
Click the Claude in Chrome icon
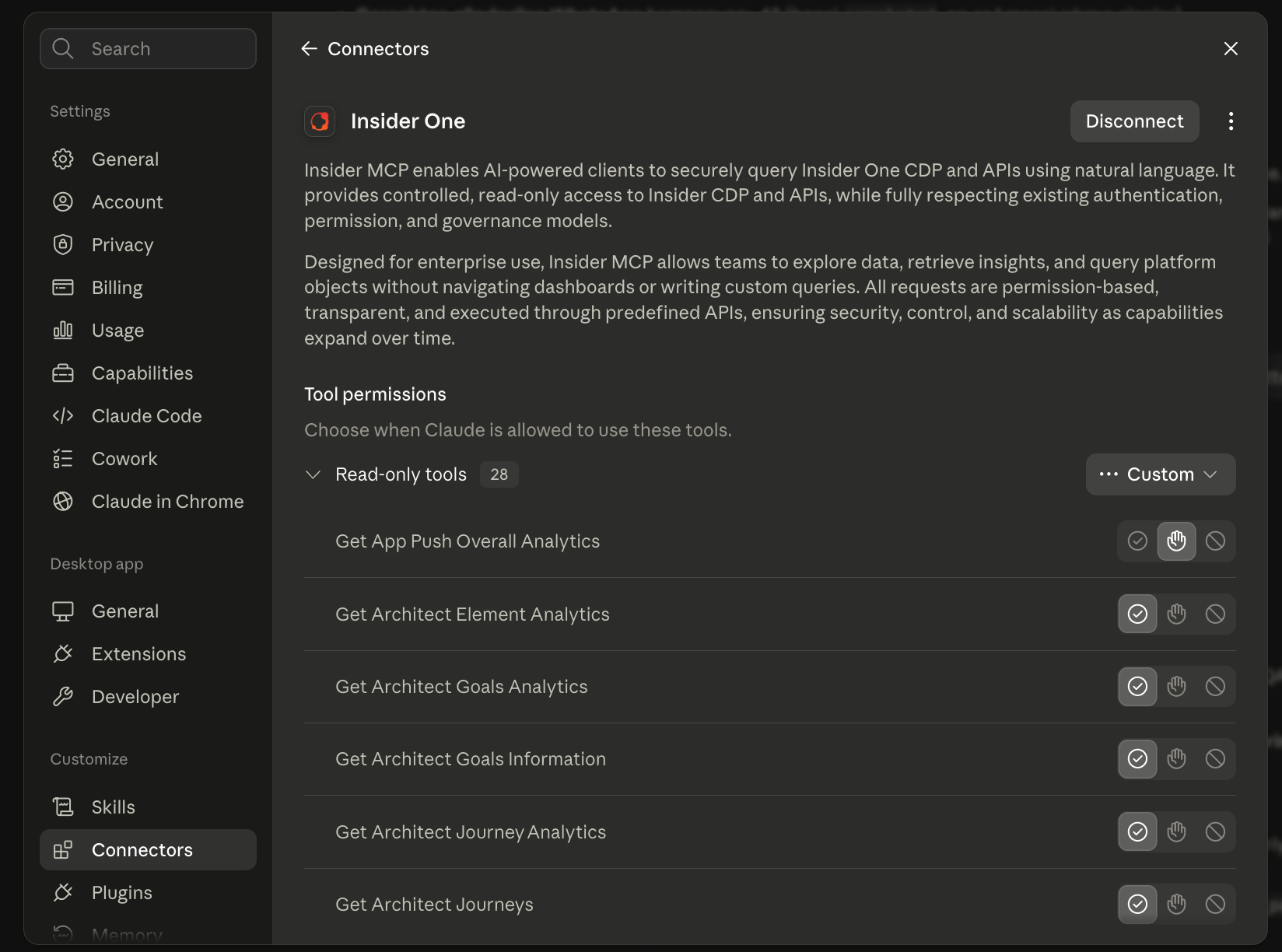(63, 501)
